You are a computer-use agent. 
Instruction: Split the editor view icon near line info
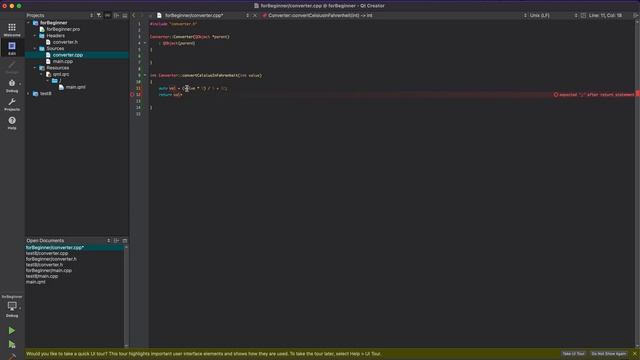click(x=583, y=15)
